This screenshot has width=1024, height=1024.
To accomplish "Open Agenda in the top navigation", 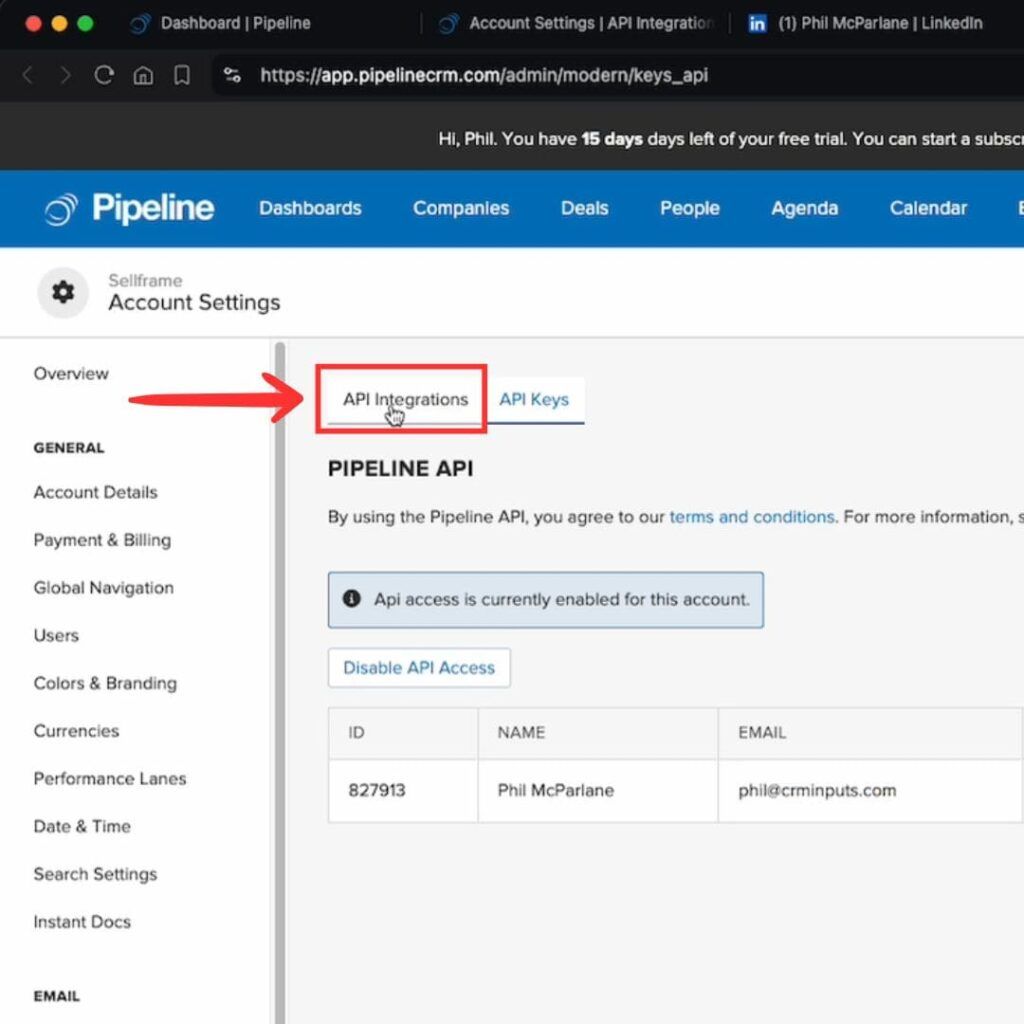I will tap(805, 208).
